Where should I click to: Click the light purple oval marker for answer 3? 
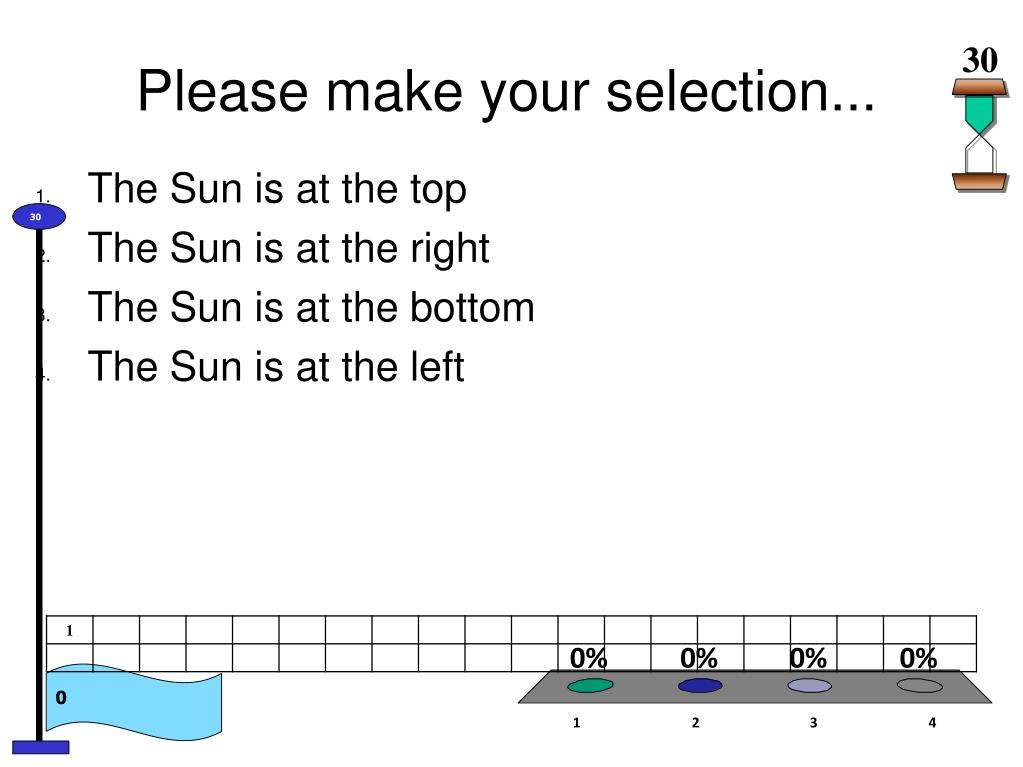(x=810, y=685)
